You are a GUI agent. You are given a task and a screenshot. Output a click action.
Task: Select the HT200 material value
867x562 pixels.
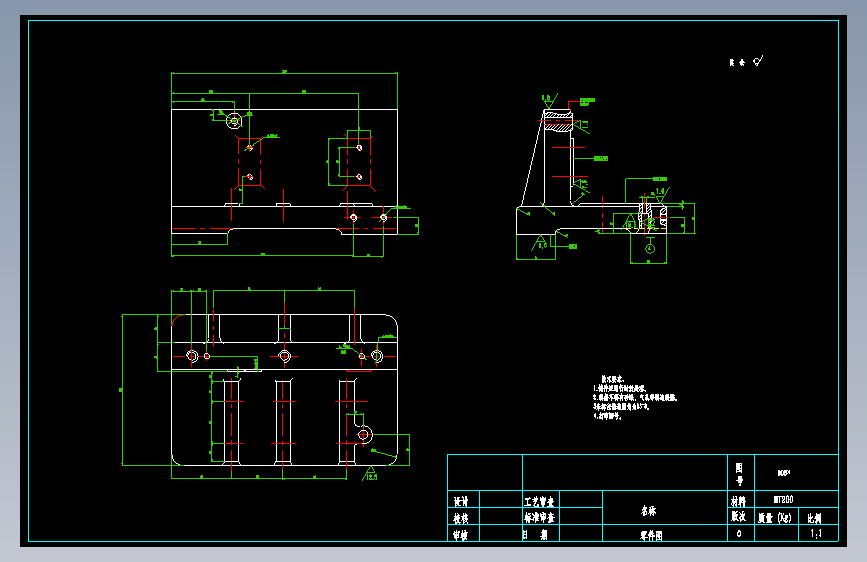click(x=783, y=499)
